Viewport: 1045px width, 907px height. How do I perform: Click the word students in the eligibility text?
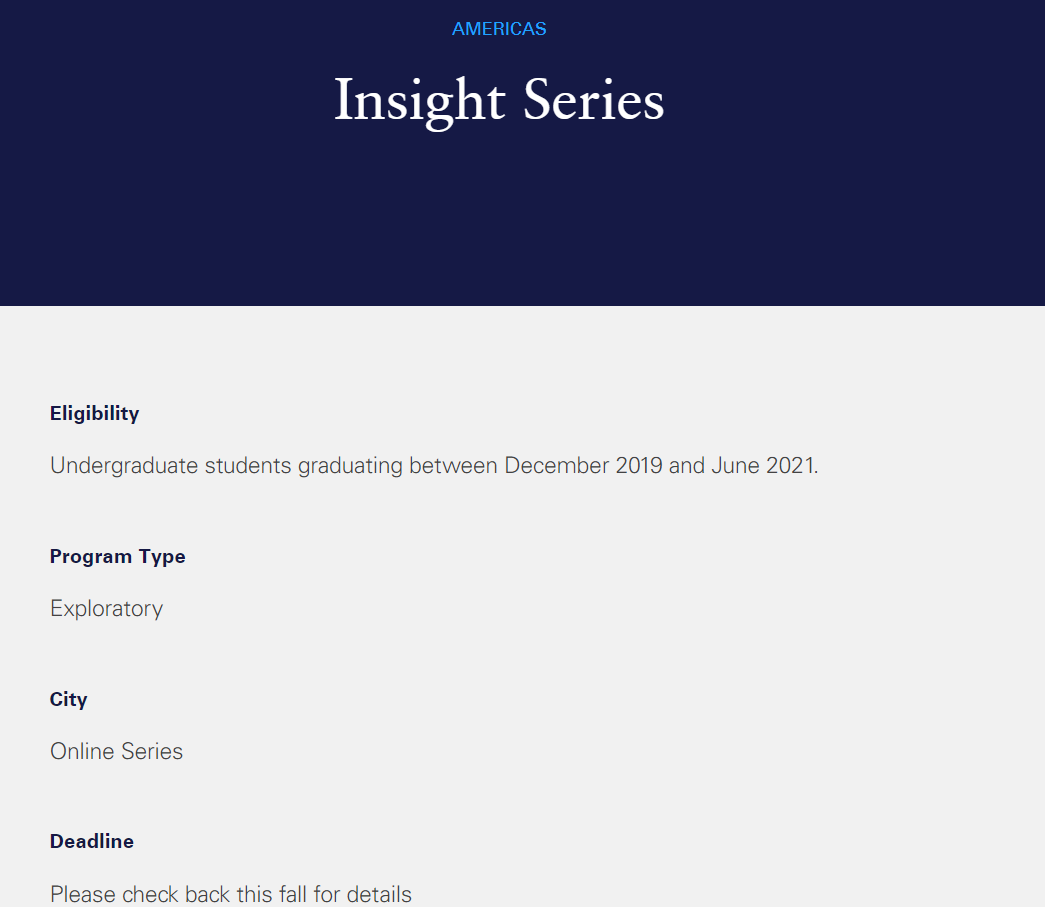pos(248,466)
